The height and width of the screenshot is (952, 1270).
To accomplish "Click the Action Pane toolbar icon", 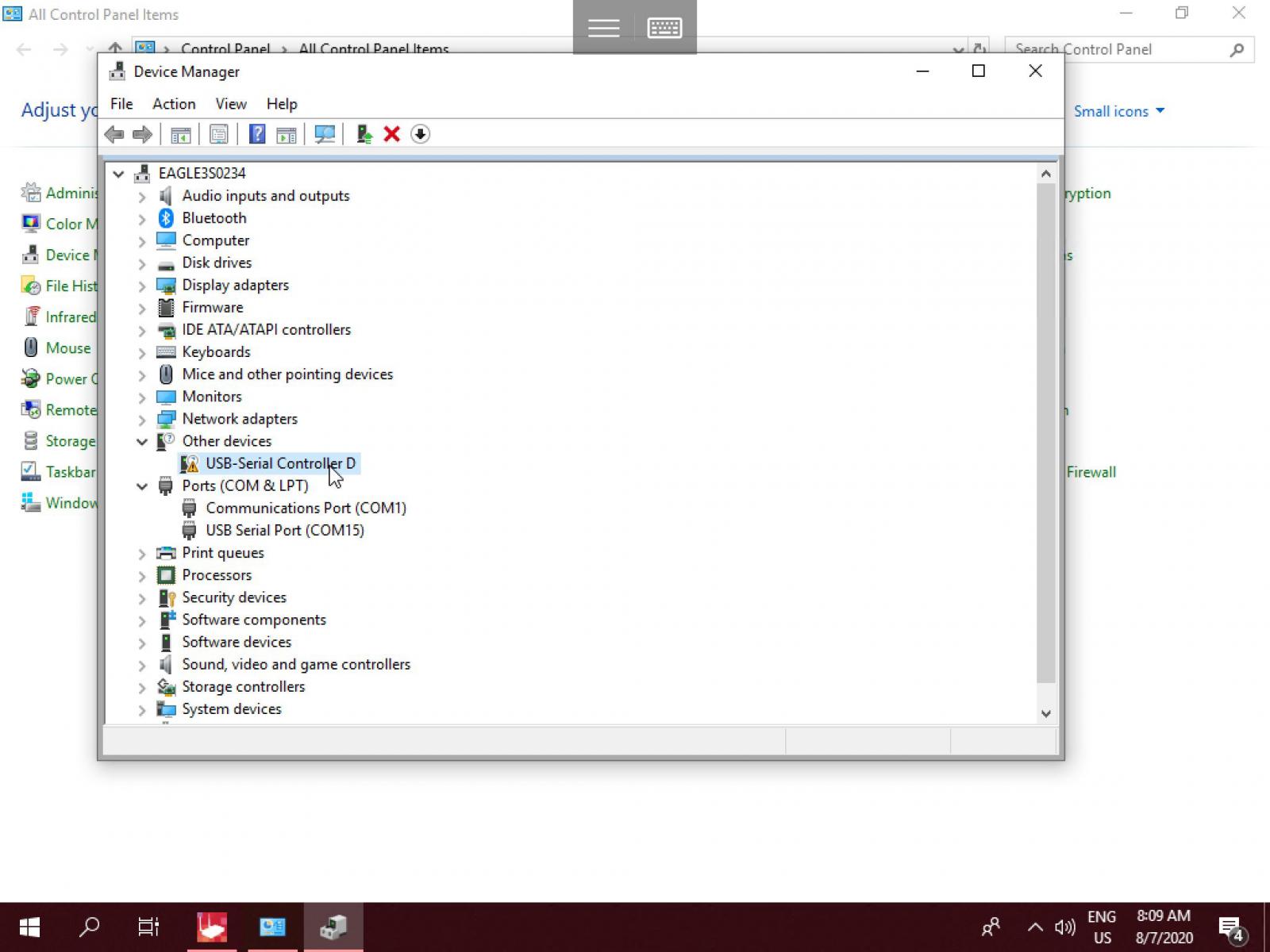I will click(x=286, y=134).
